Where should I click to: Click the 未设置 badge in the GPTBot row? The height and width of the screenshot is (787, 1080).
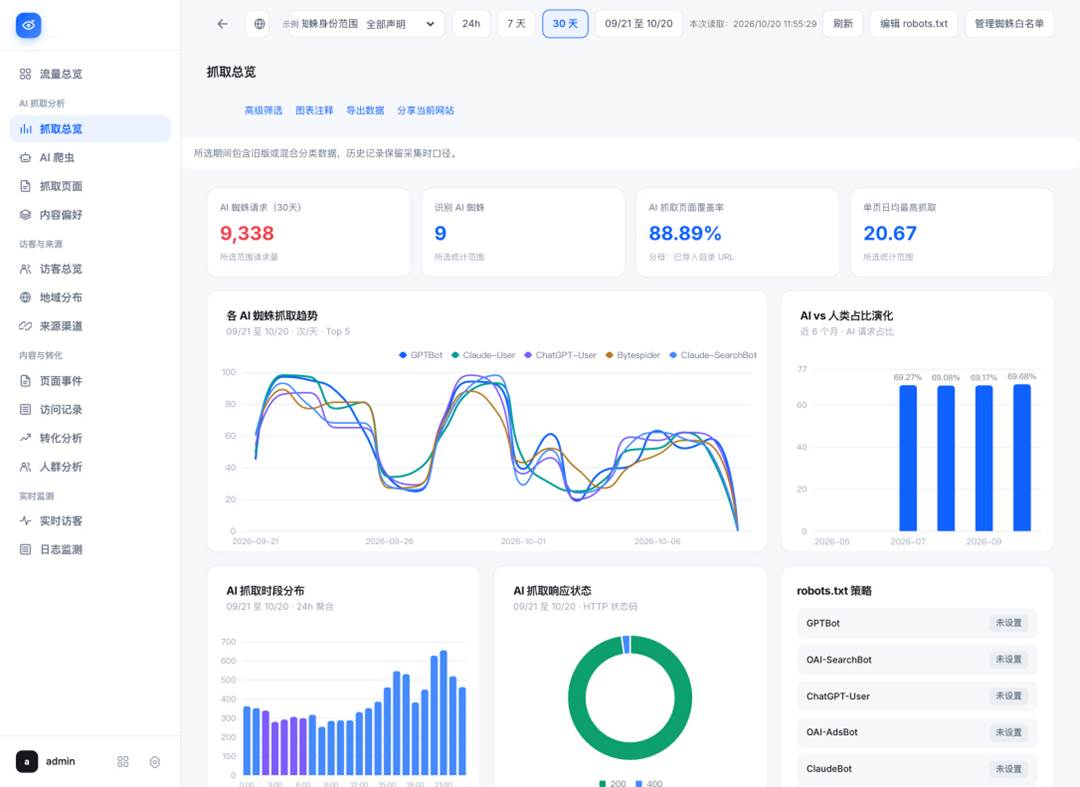(1008, 623)
